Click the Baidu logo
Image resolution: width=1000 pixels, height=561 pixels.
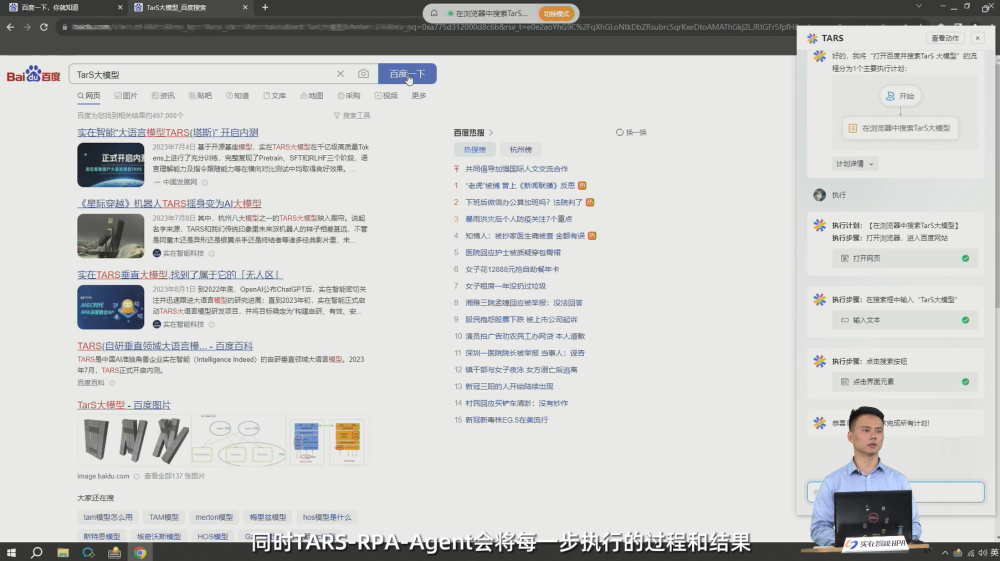pos(33,74)
